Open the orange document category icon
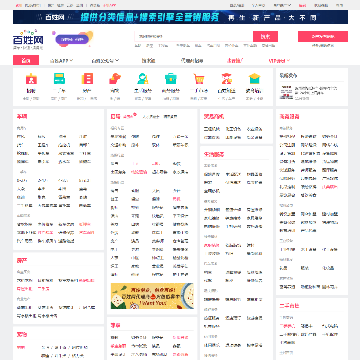This screenshot has height=360, width=360. point(87,79)
